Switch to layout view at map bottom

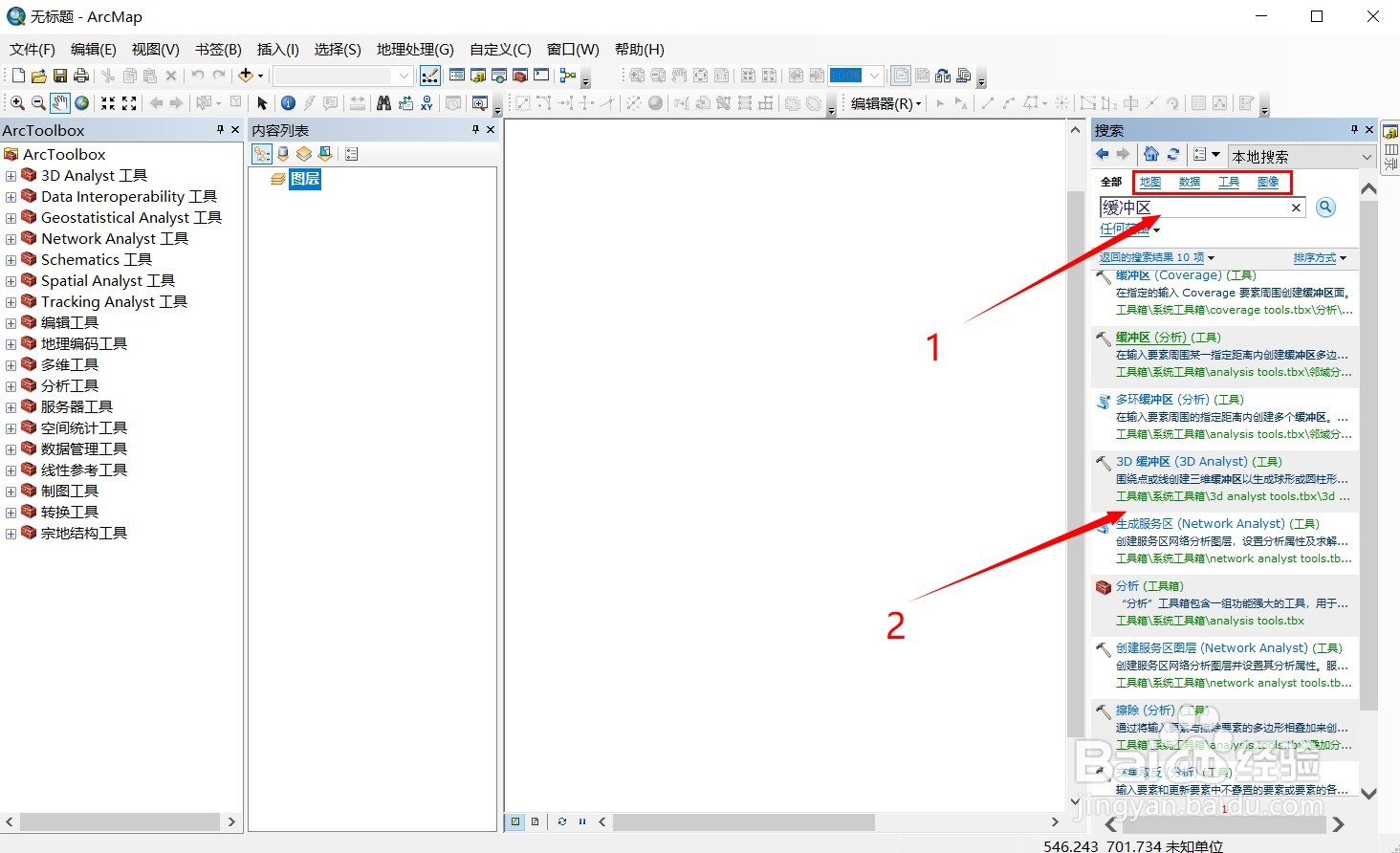tap(535, 821)
